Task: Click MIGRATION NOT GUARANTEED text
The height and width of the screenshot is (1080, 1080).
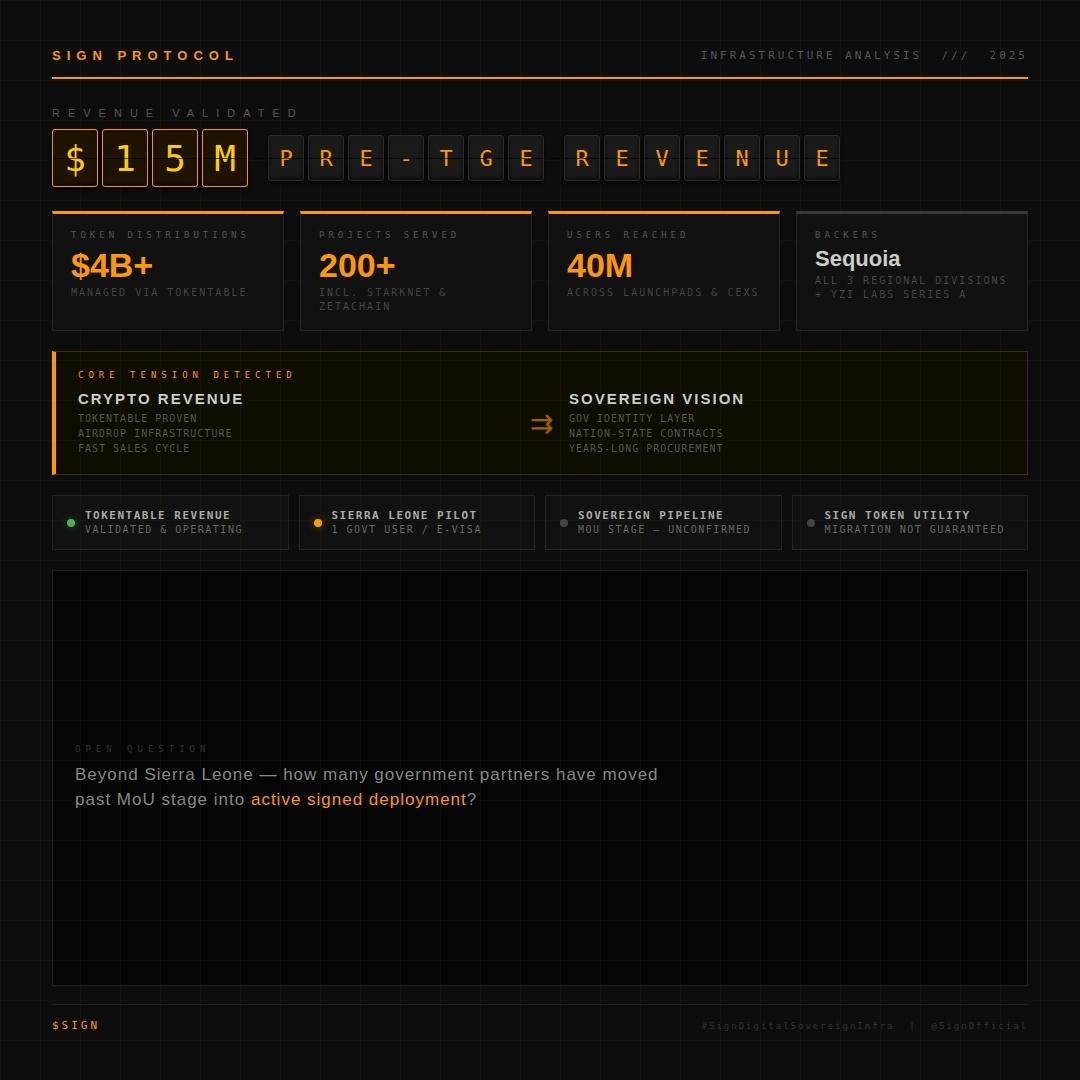Action: pyautogui.click(x=914, y=529)
